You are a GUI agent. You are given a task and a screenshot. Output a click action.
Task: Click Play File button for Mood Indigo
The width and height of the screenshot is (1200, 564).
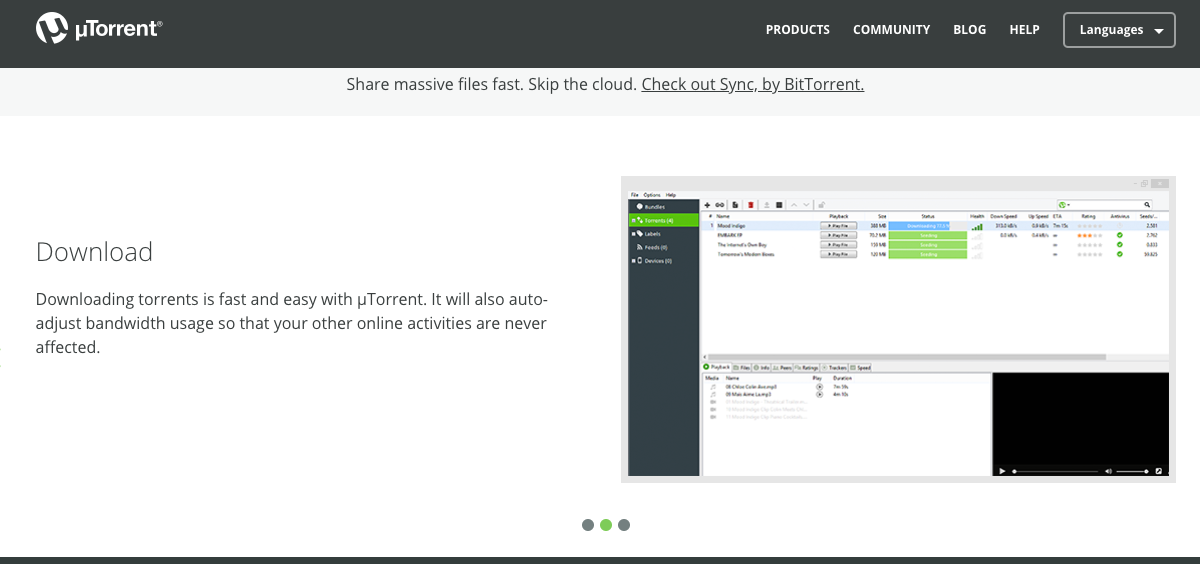(838, 226)
